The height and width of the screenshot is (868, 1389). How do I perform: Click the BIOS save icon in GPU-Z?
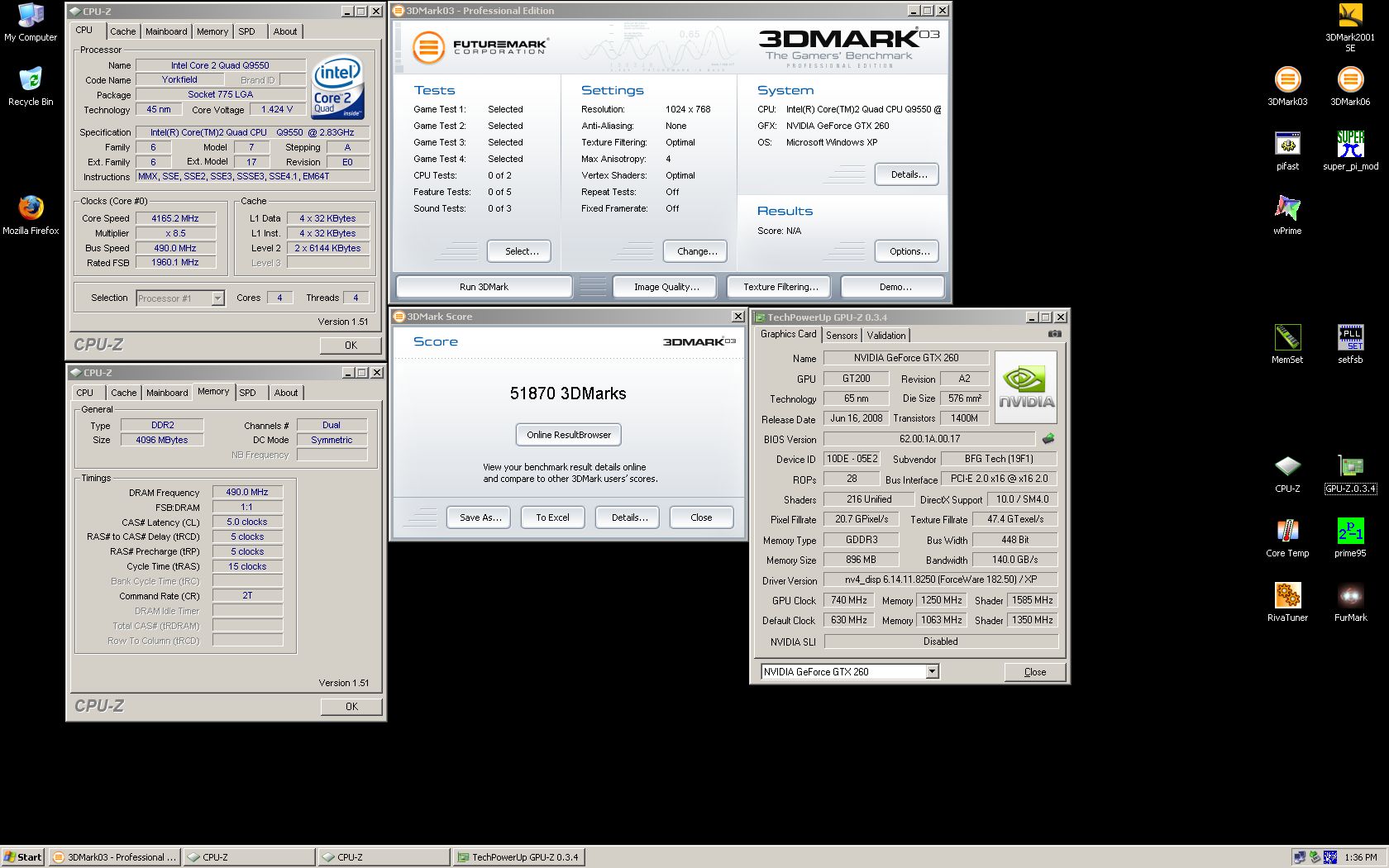1048,439
